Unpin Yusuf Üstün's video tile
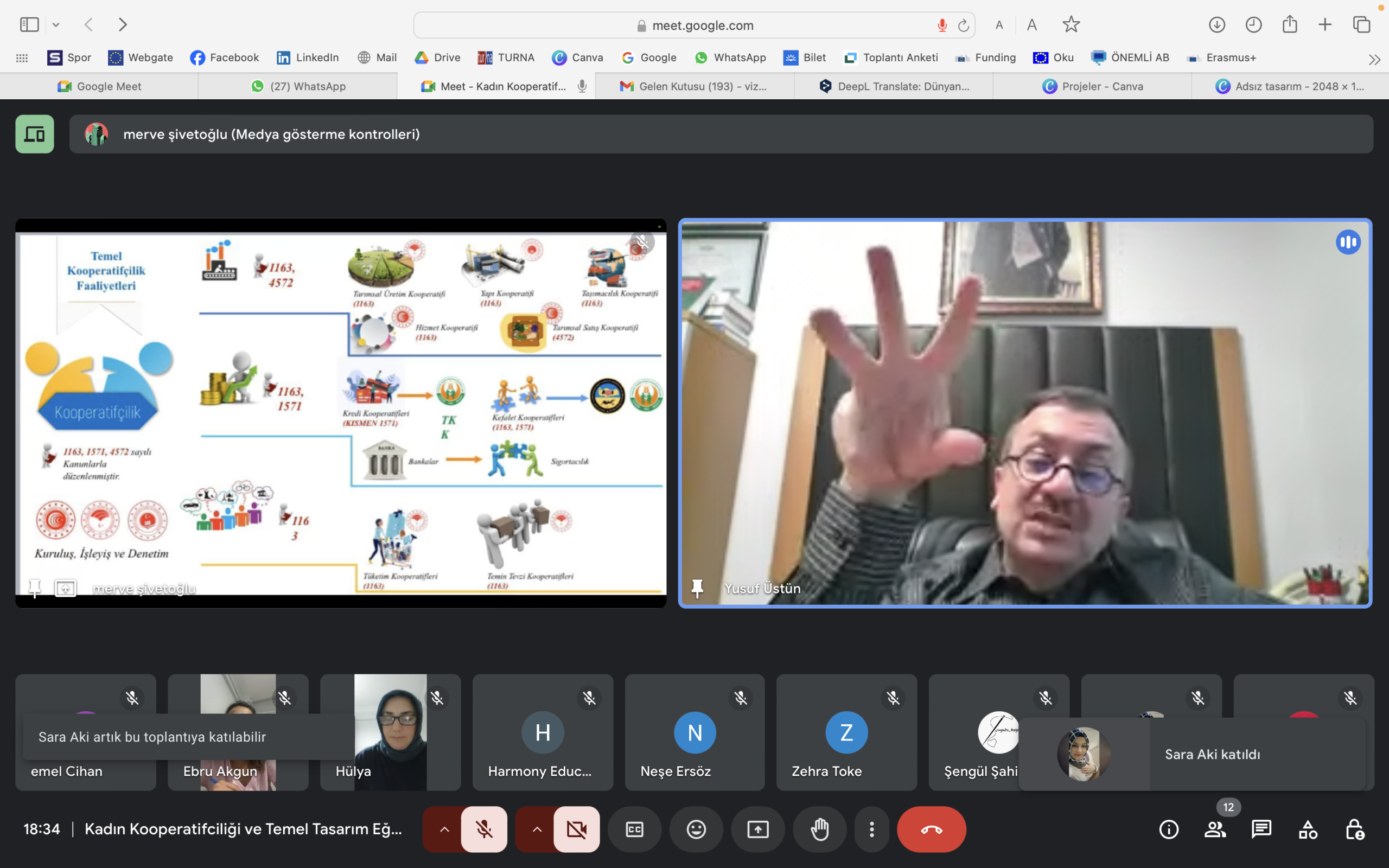The width and height of the screenshot is (1389, 868). [697, 588]
